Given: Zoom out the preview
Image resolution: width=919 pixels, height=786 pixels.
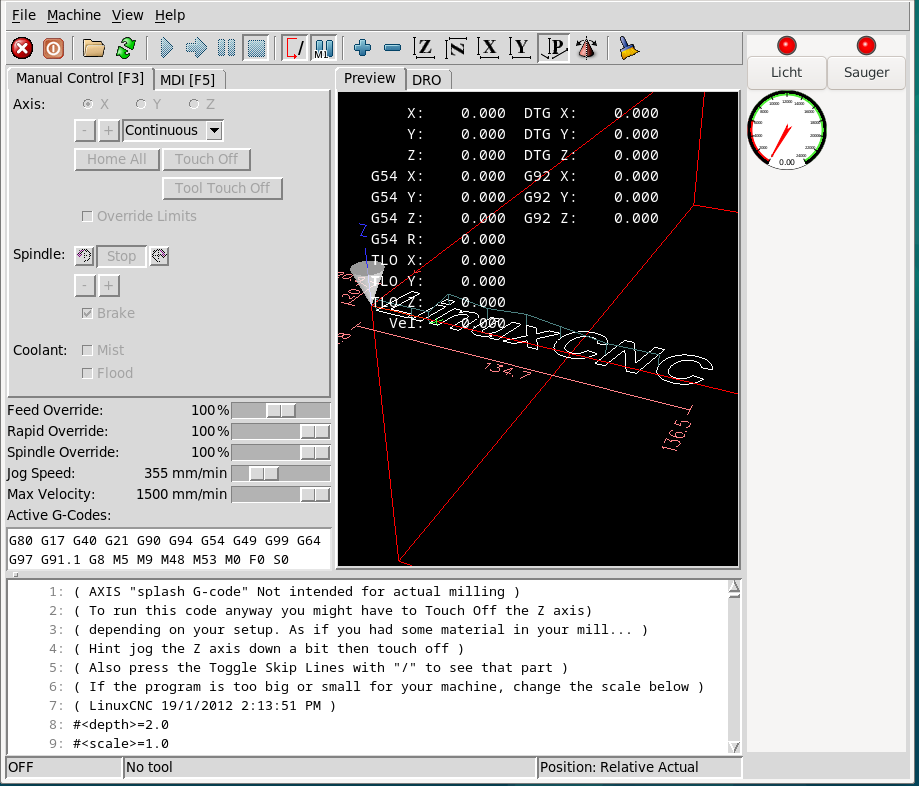Looking at the screenshot, I should click(392, 47).
